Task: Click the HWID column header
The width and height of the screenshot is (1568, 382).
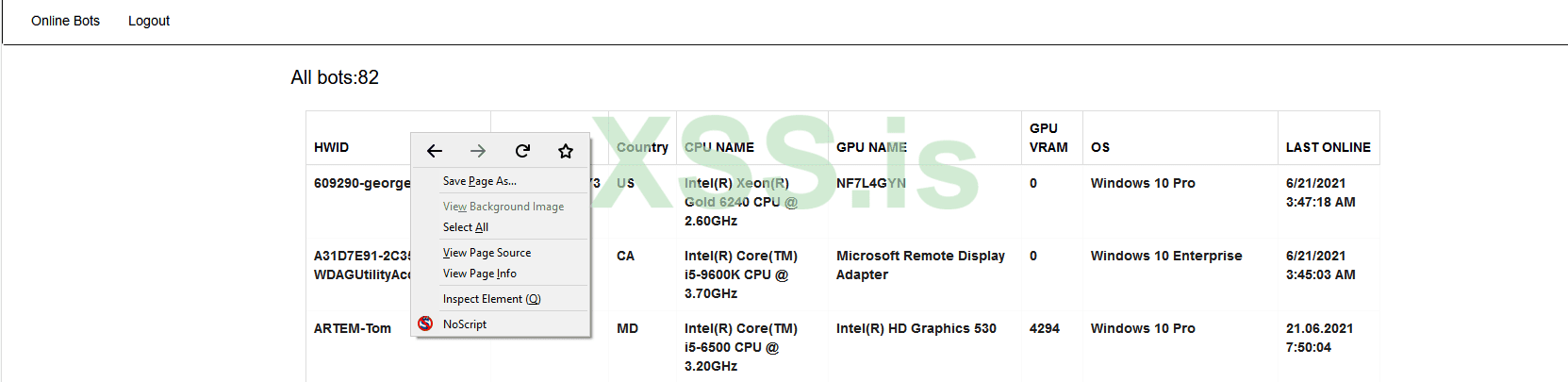Action: click(331, 147)
